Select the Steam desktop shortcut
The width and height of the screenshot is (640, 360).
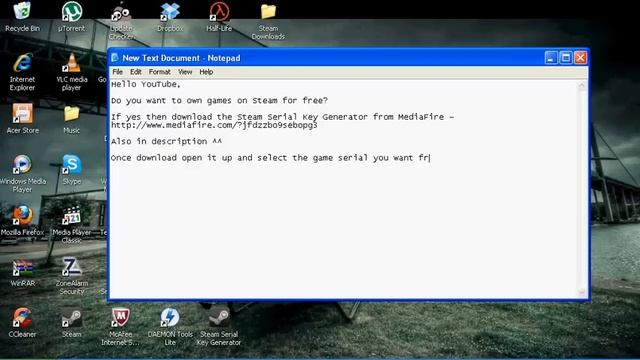(71, 323)
